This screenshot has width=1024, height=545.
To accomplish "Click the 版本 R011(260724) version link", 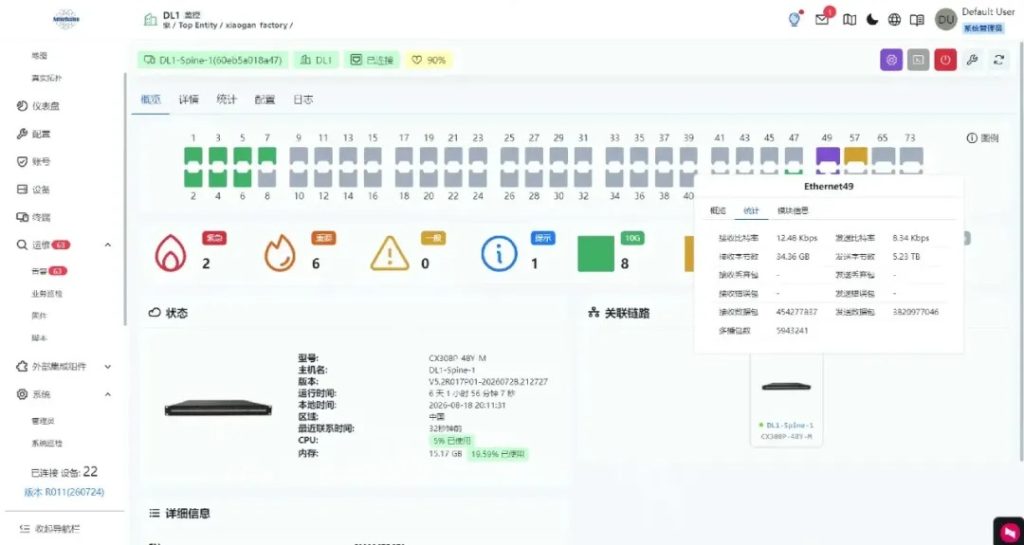I will tap(65, 492).
